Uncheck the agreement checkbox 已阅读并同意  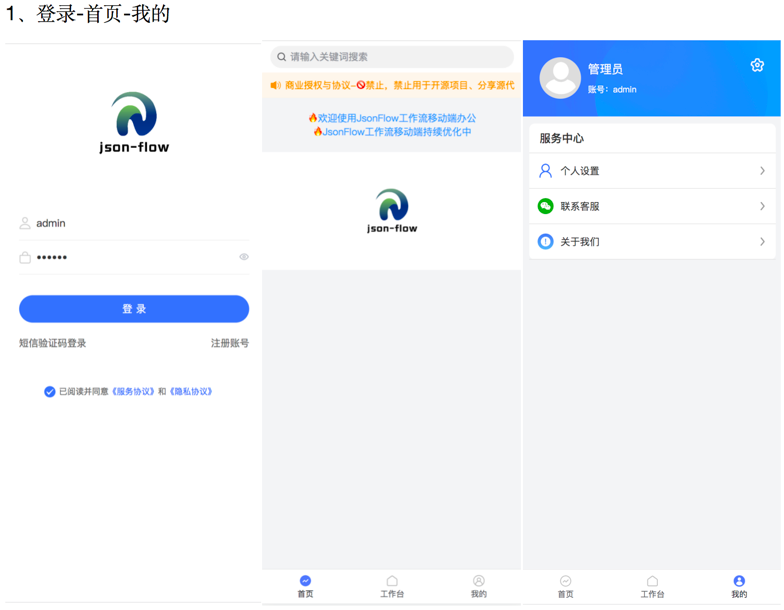tap(49, 392)
